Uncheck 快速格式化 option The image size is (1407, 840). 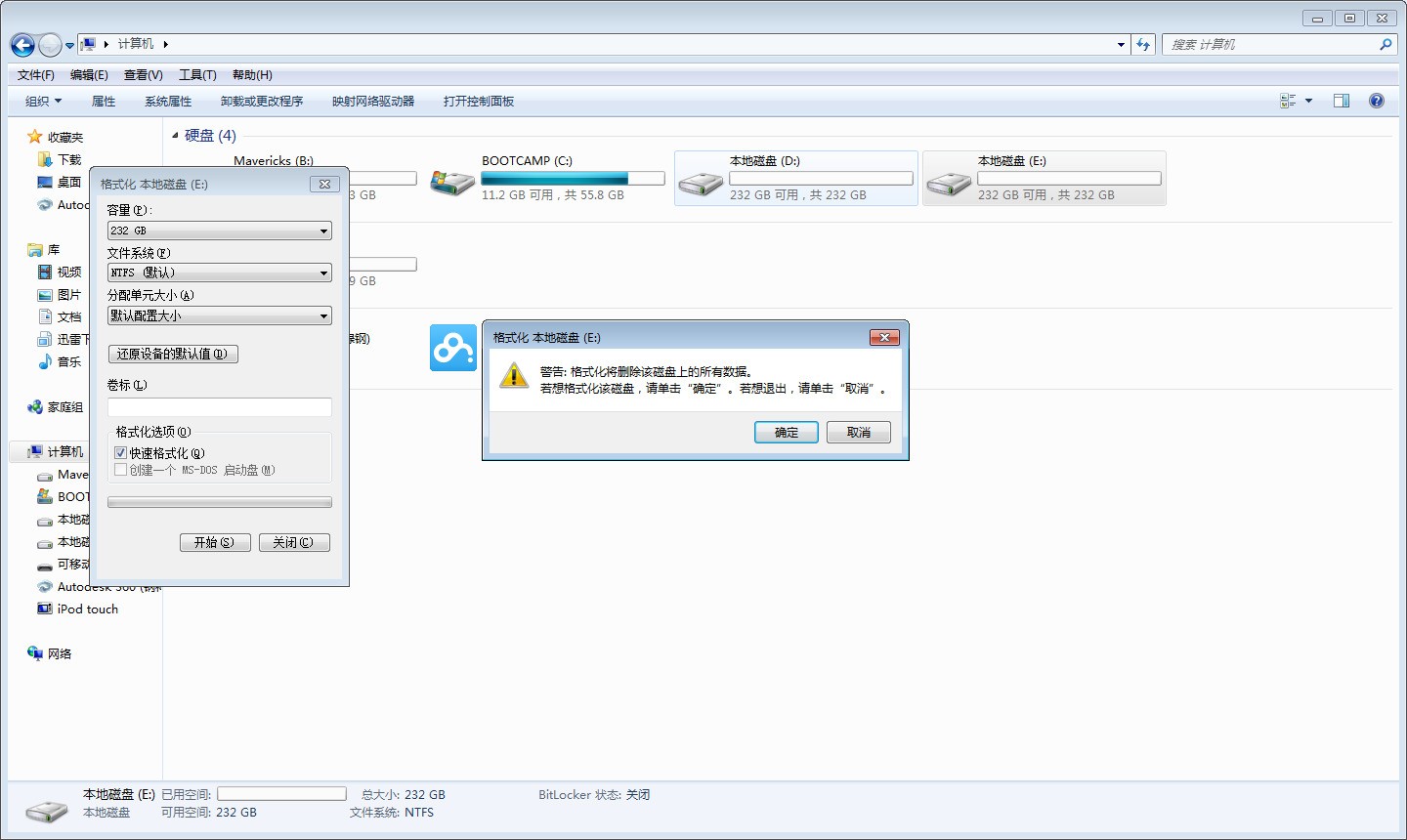click(x=120, y=452)
